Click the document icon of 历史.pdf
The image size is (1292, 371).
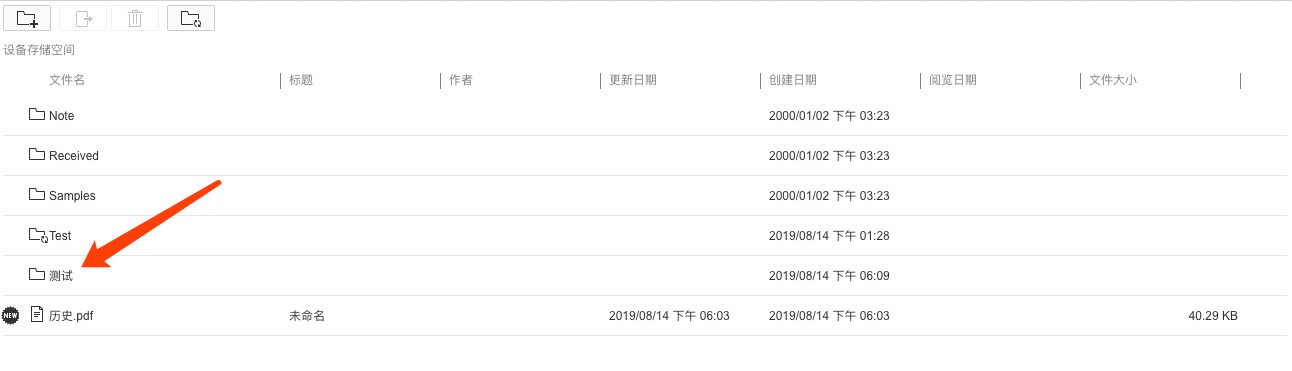pyautogui.click(x=37, y=315)
